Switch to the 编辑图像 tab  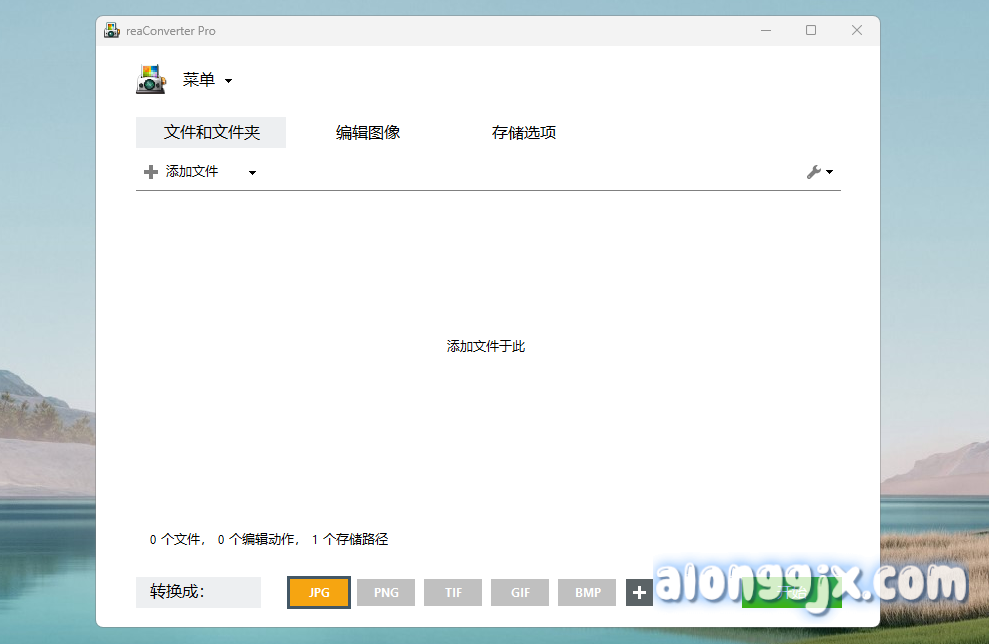tap(368, 133)
